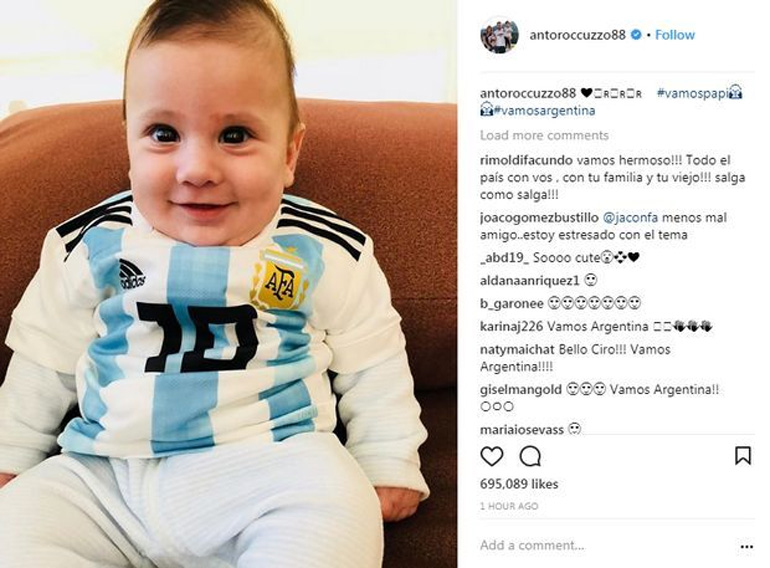Viewport: 770px width, 568px height.
Task: Open the post timestamp 1 HOUR AGO
Action: [509, 506]
